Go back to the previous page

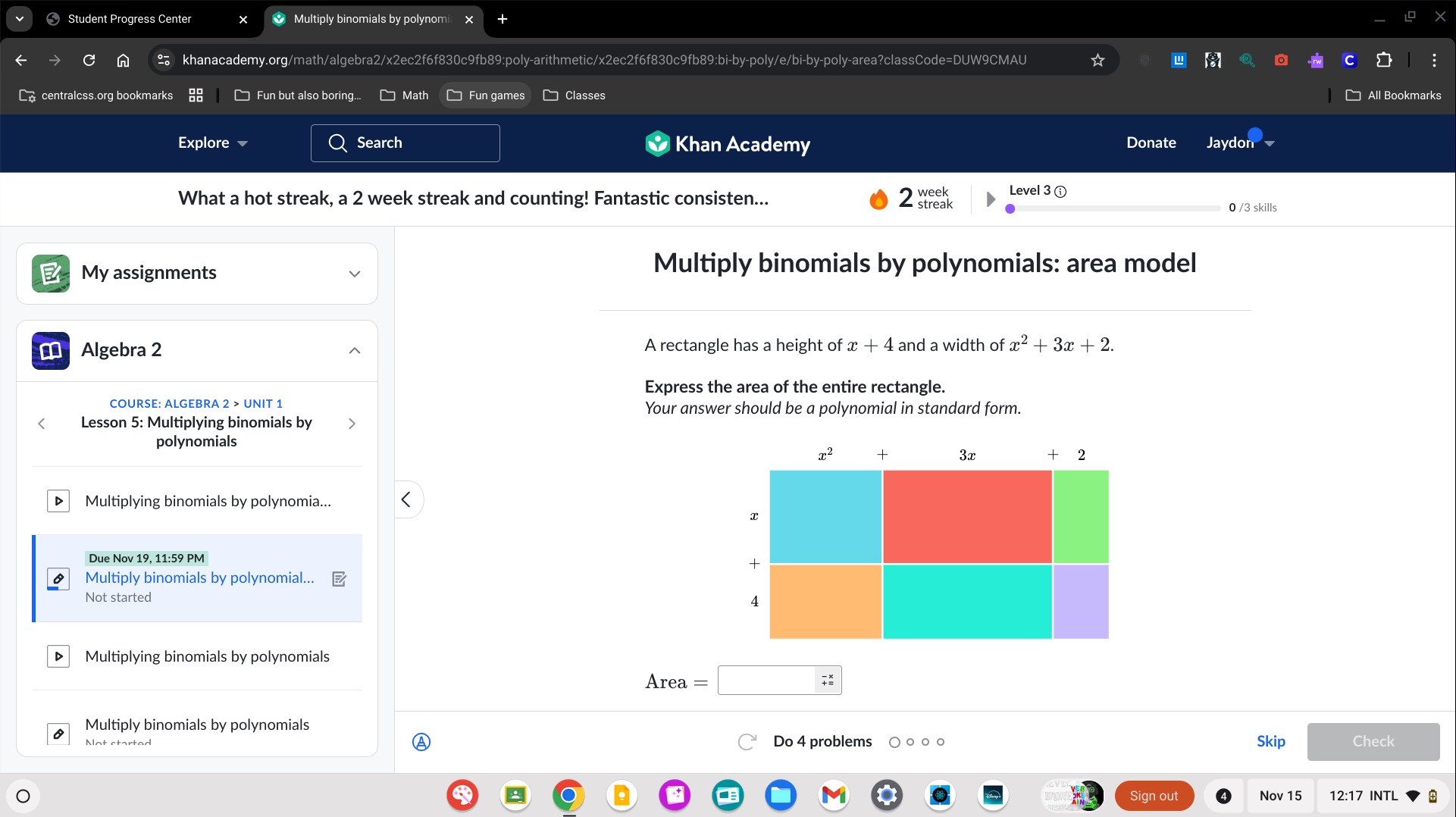(21, 60)
